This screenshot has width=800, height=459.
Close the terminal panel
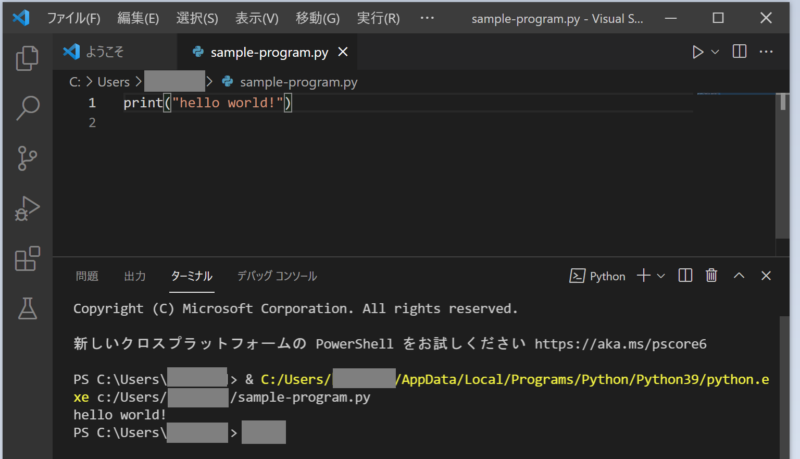[x=766, y=276]
